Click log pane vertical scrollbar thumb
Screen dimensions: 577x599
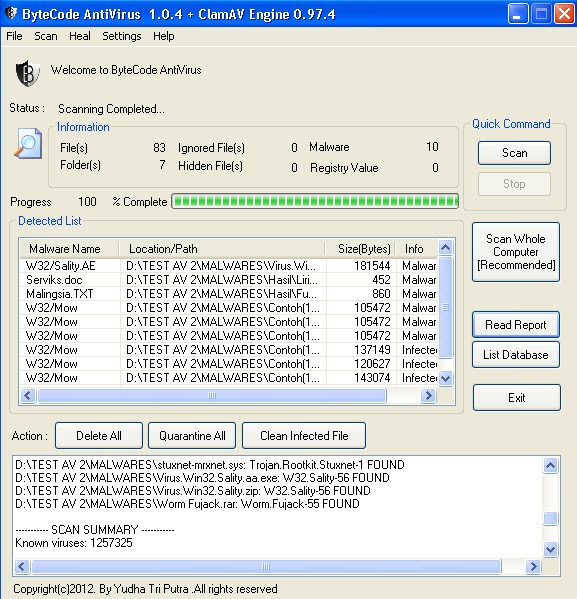(550, 518)
